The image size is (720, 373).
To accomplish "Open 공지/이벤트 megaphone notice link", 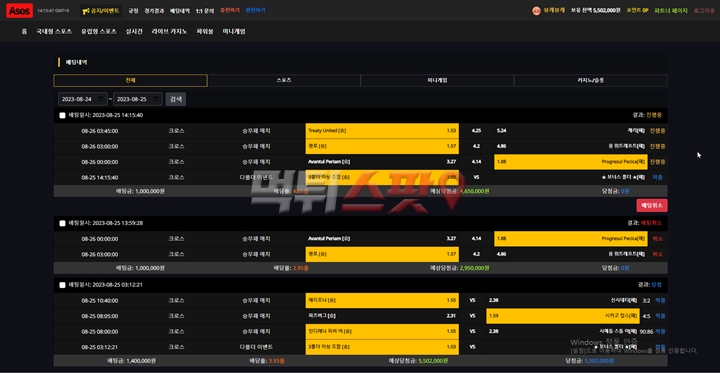I will [101, 11].
